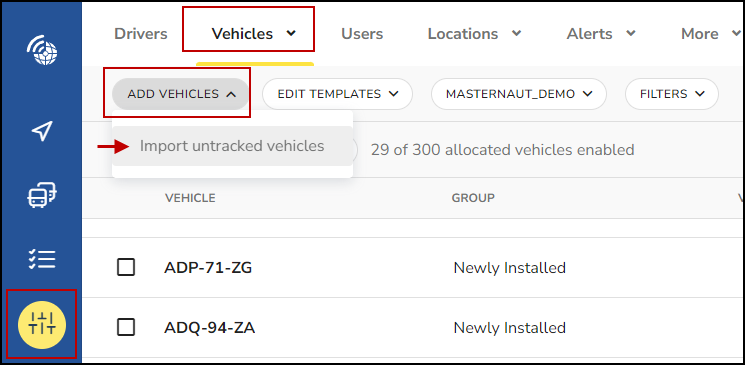
Task: Open the checklist tasks sidebar icon
Action: pos(42,259)
